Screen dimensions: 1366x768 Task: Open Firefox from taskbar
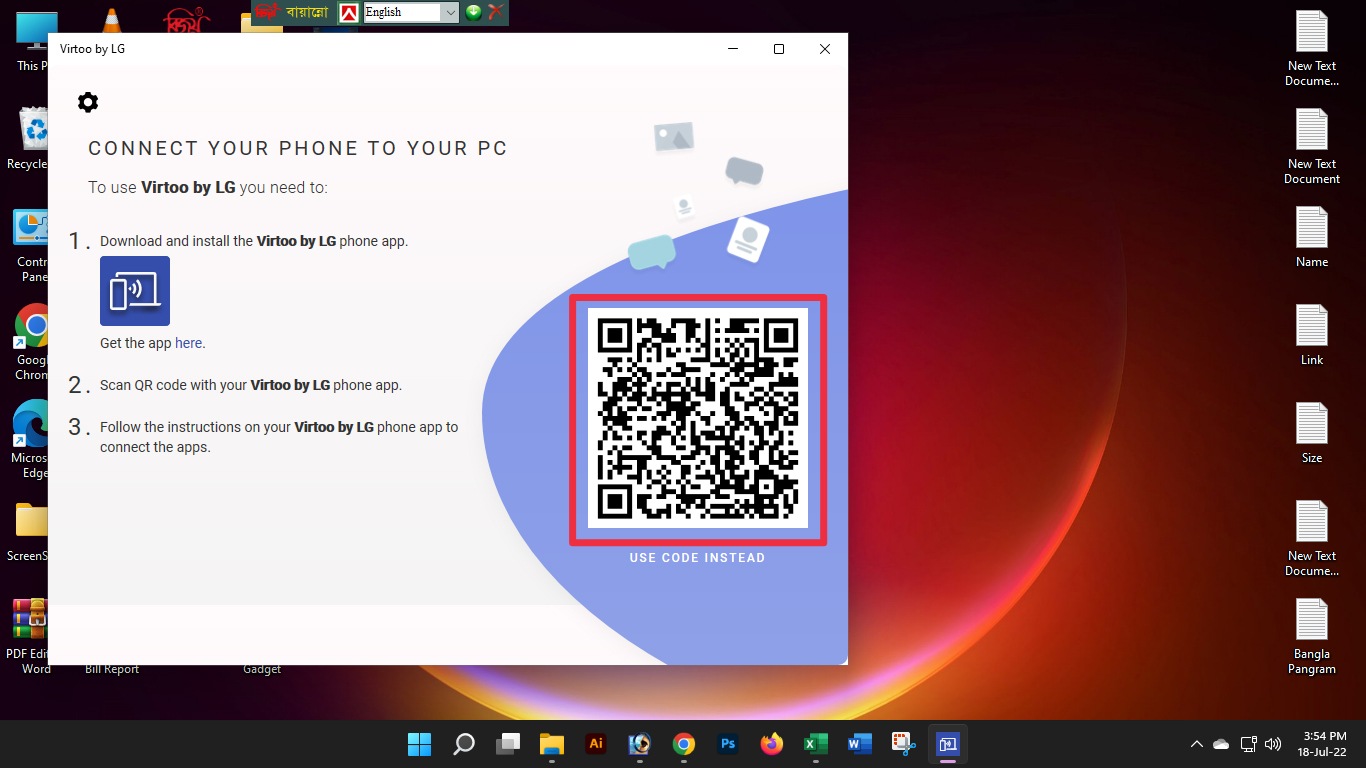772,744
